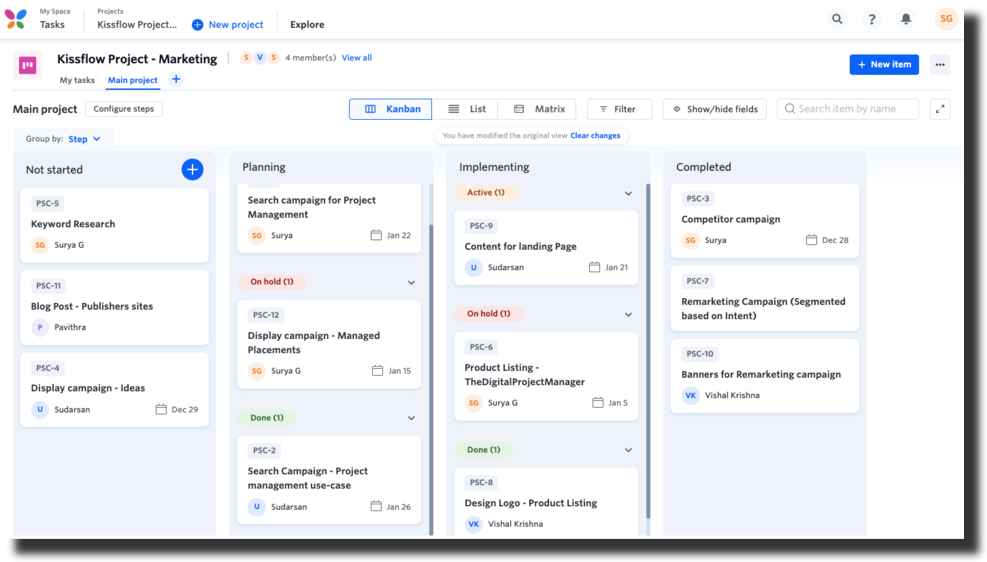Click the VK avatar on Banners for Remarketing card
The image size is (987, 562).
pos(690,395)
